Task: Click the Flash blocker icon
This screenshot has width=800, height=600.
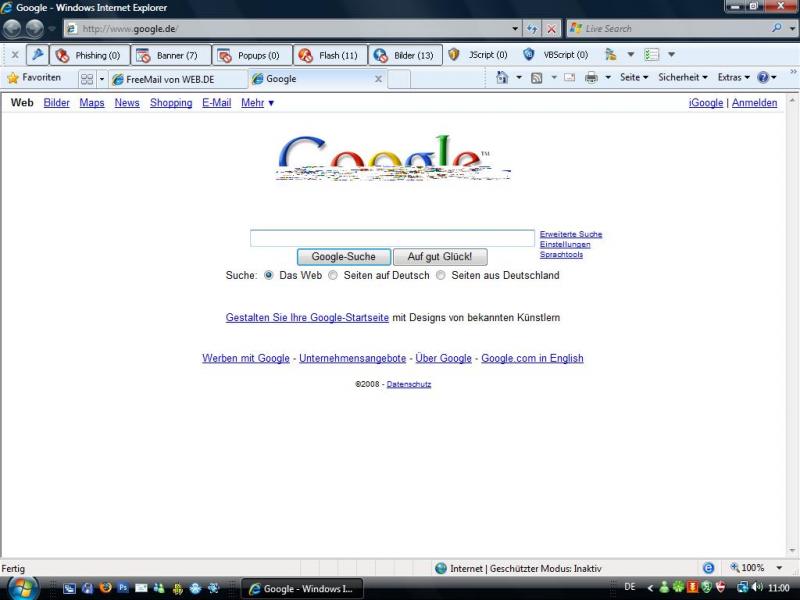Action: [304, 55]
